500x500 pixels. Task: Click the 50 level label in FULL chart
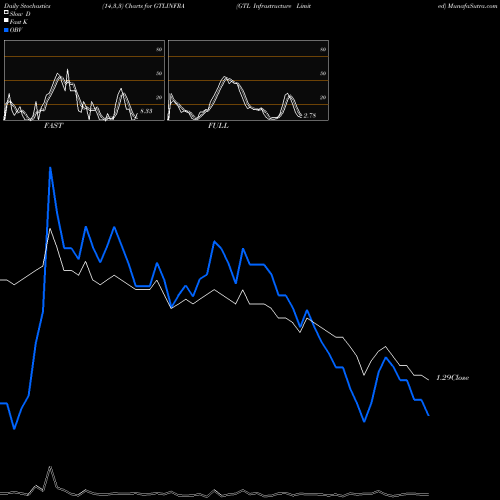323,73
